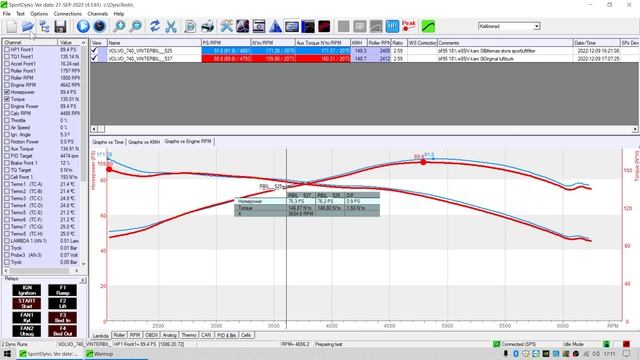Click the printer icon

(x=207, y=27)
